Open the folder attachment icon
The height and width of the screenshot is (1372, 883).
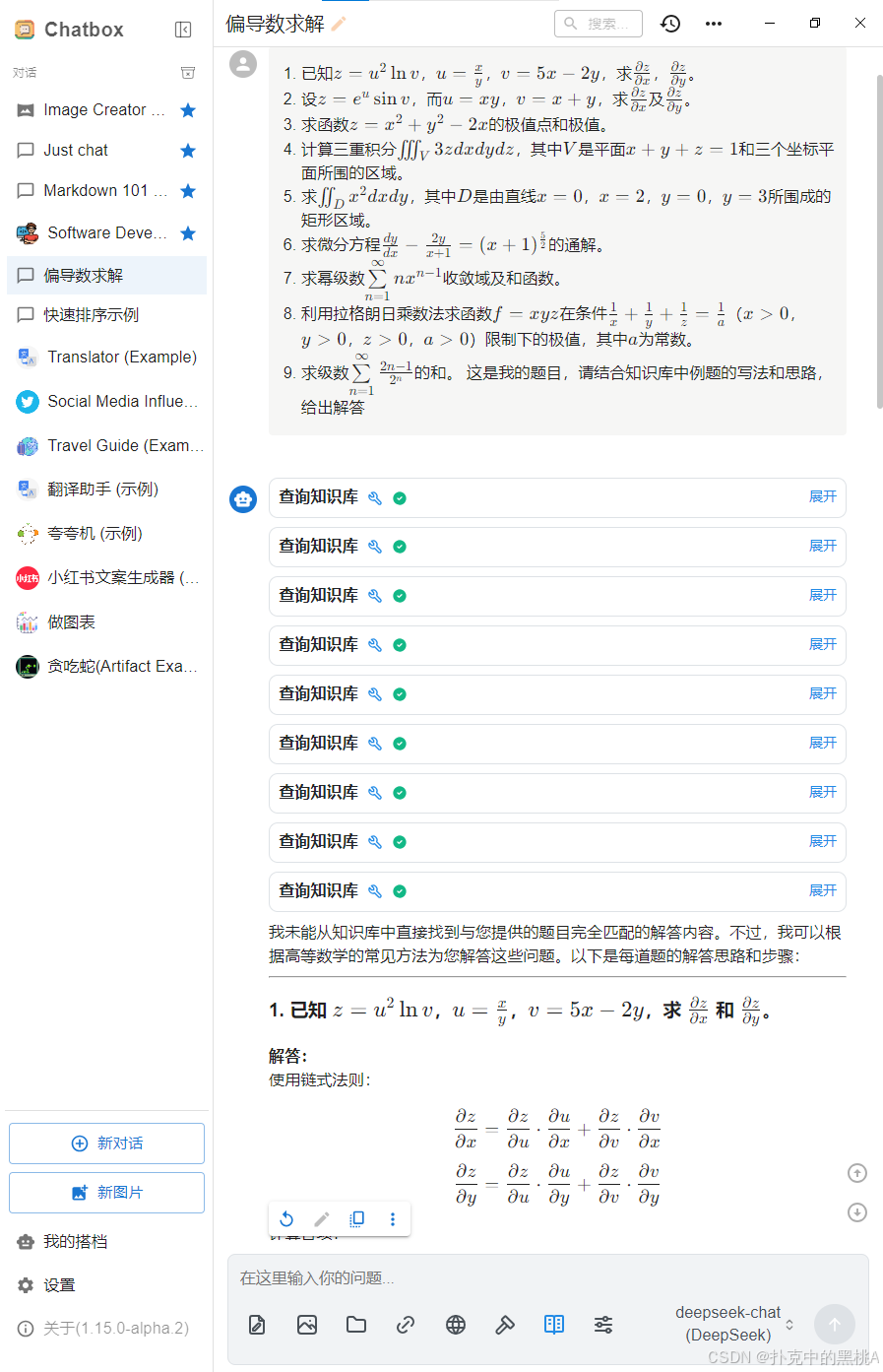click(356, 1325)
